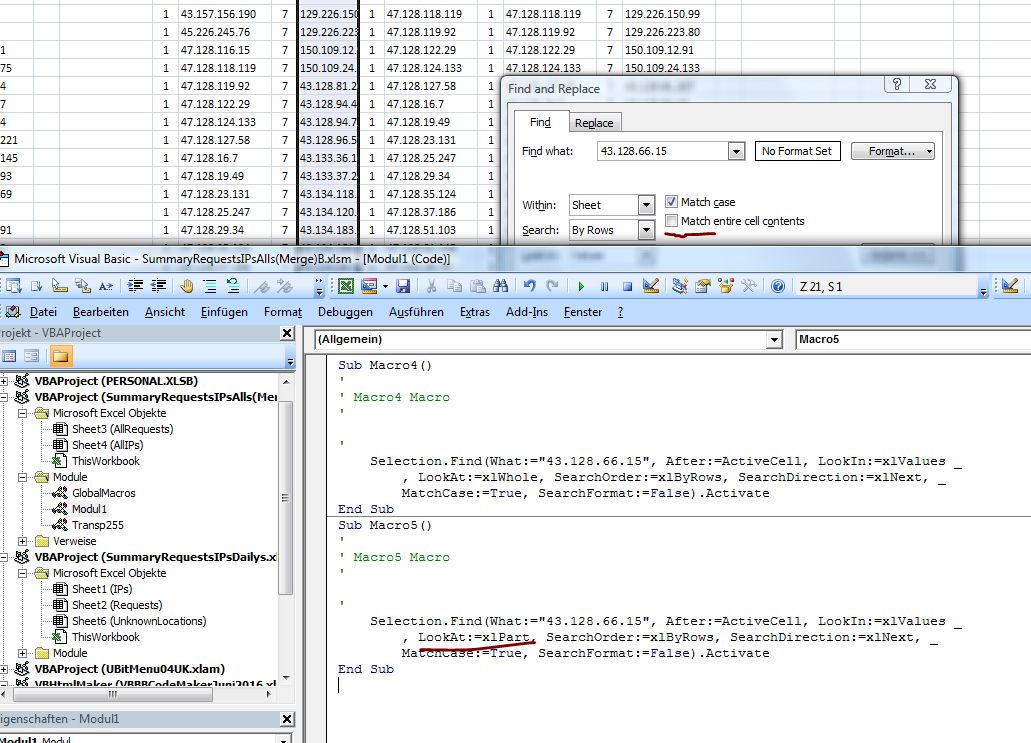Viewport: 1031px width, 743px height.
Task: Toggle breakpoint with the hand icon
Action: [x=187, y=286]
